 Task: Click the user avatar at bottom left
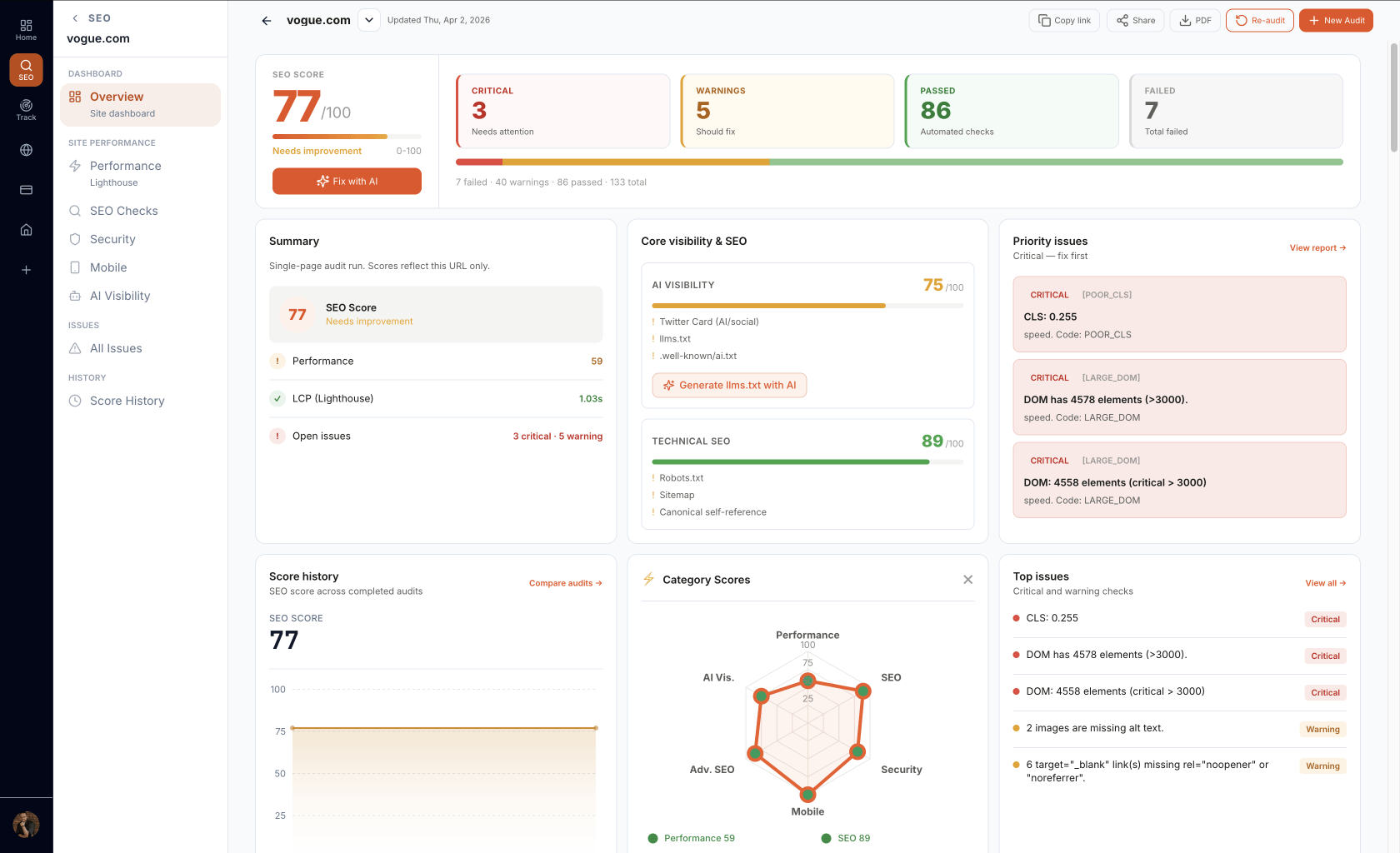click(26, 825)
